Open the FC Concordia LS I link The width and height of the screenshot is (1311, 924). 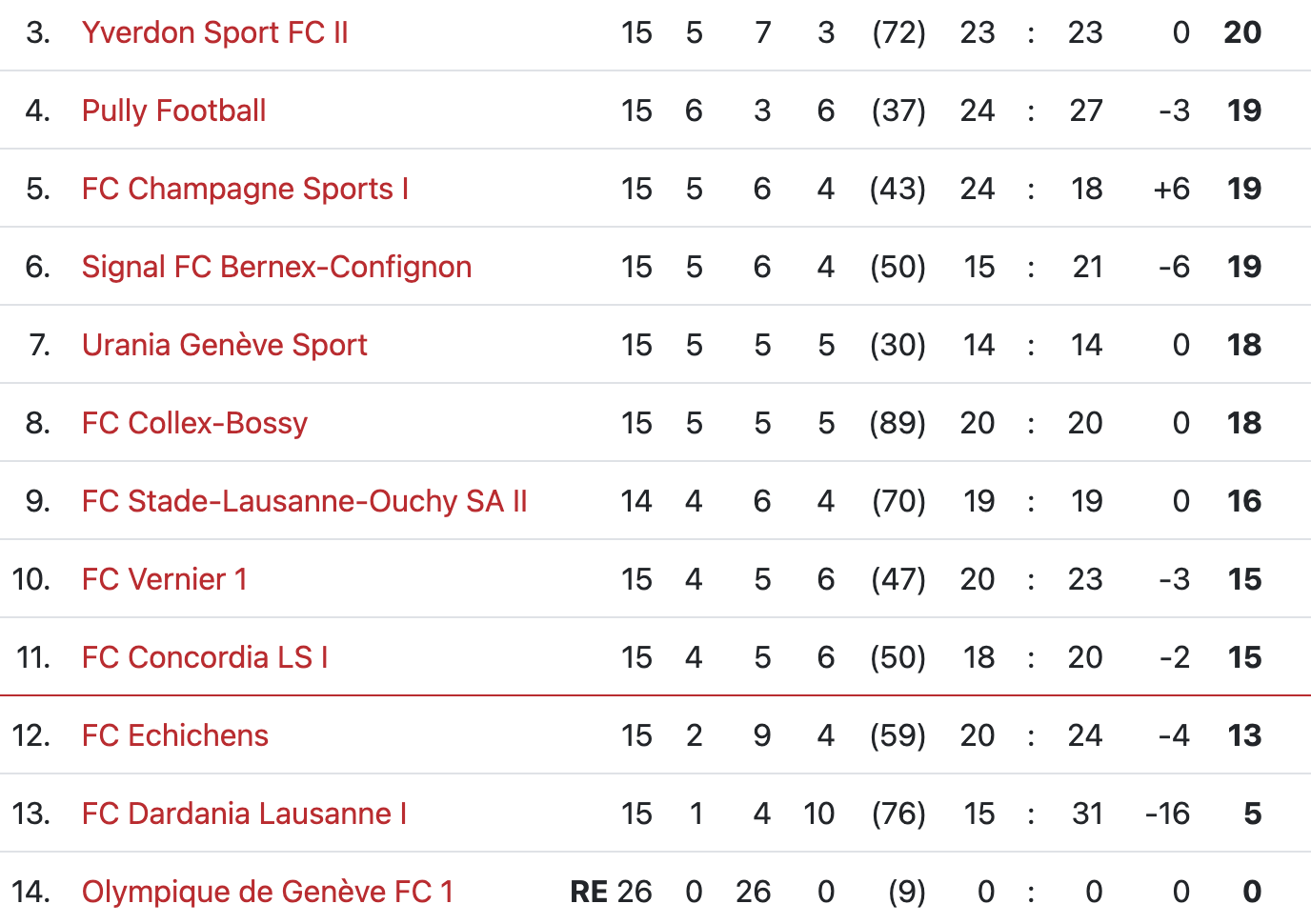click(x=205, y=658)
